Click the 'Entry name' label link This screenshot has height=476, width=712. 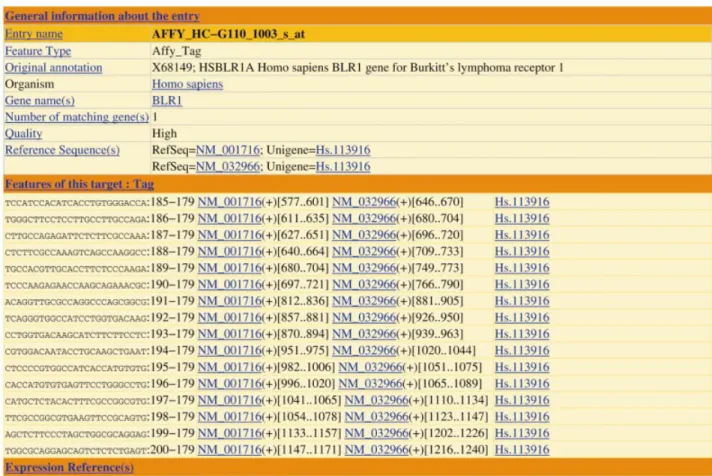pyautogui.click(x=34, y=34)
